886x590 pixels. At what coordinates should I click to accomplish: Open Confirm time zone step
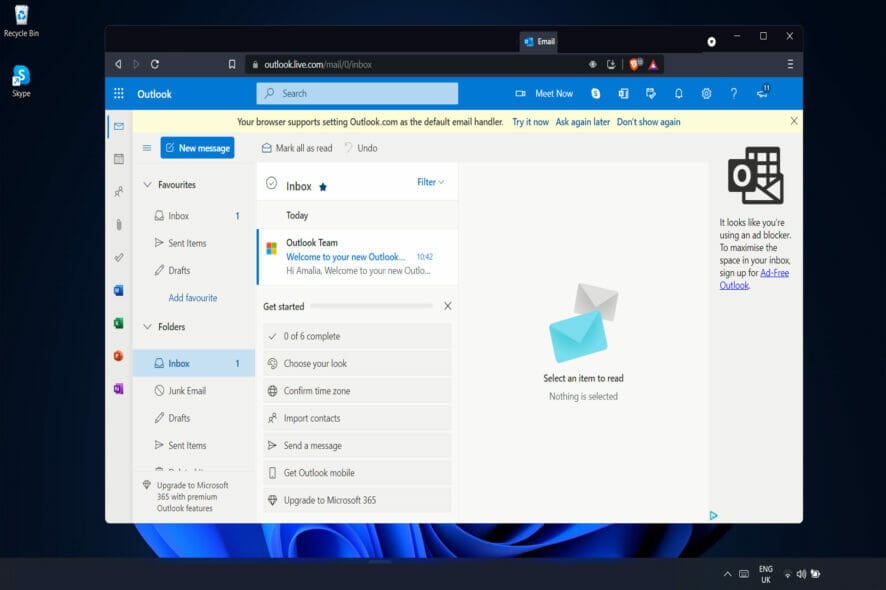357,391
